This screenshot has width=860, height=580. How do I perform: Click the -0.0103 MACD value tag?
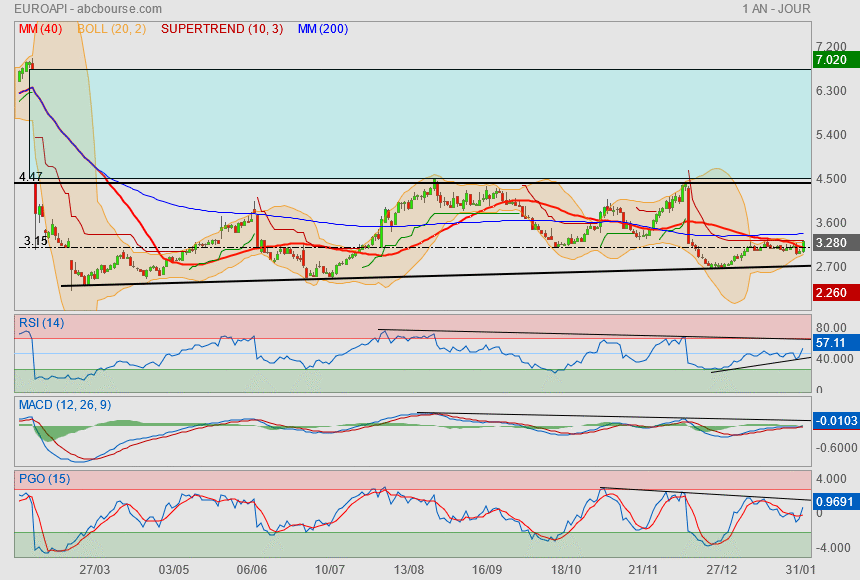coord(836,421)
